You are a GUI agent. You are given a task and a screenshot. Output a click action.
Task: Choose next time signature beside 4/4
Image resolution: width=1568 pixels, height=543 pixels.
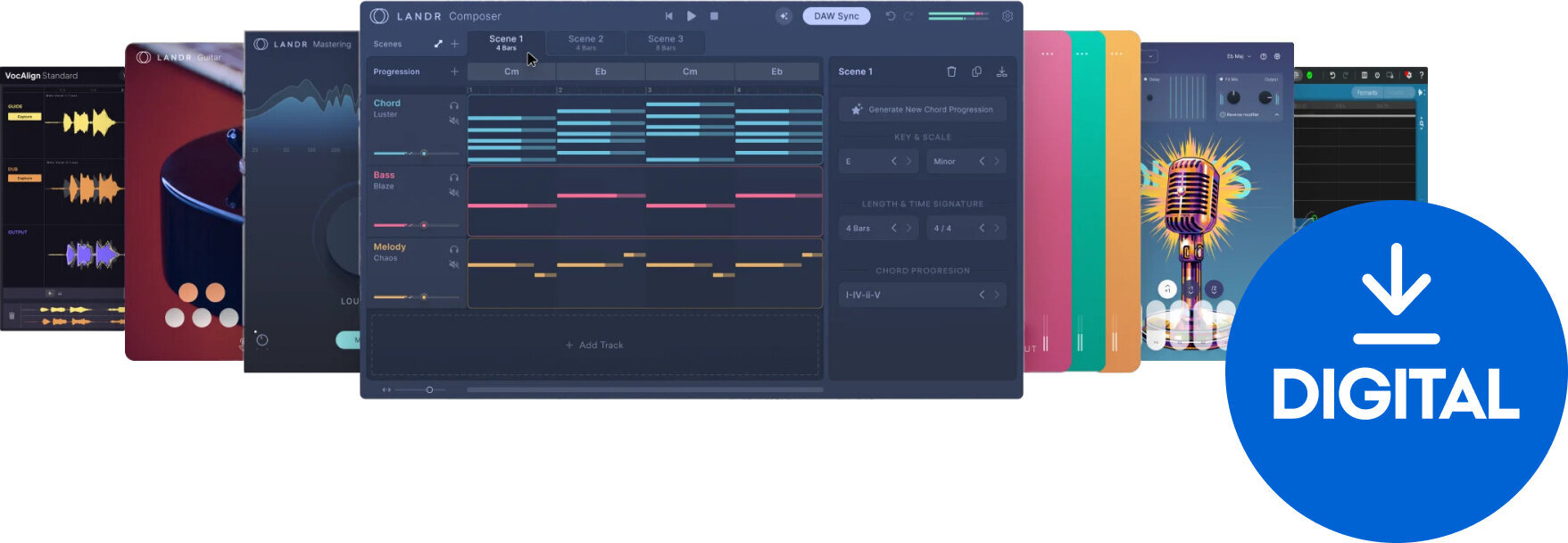(997, 228)
